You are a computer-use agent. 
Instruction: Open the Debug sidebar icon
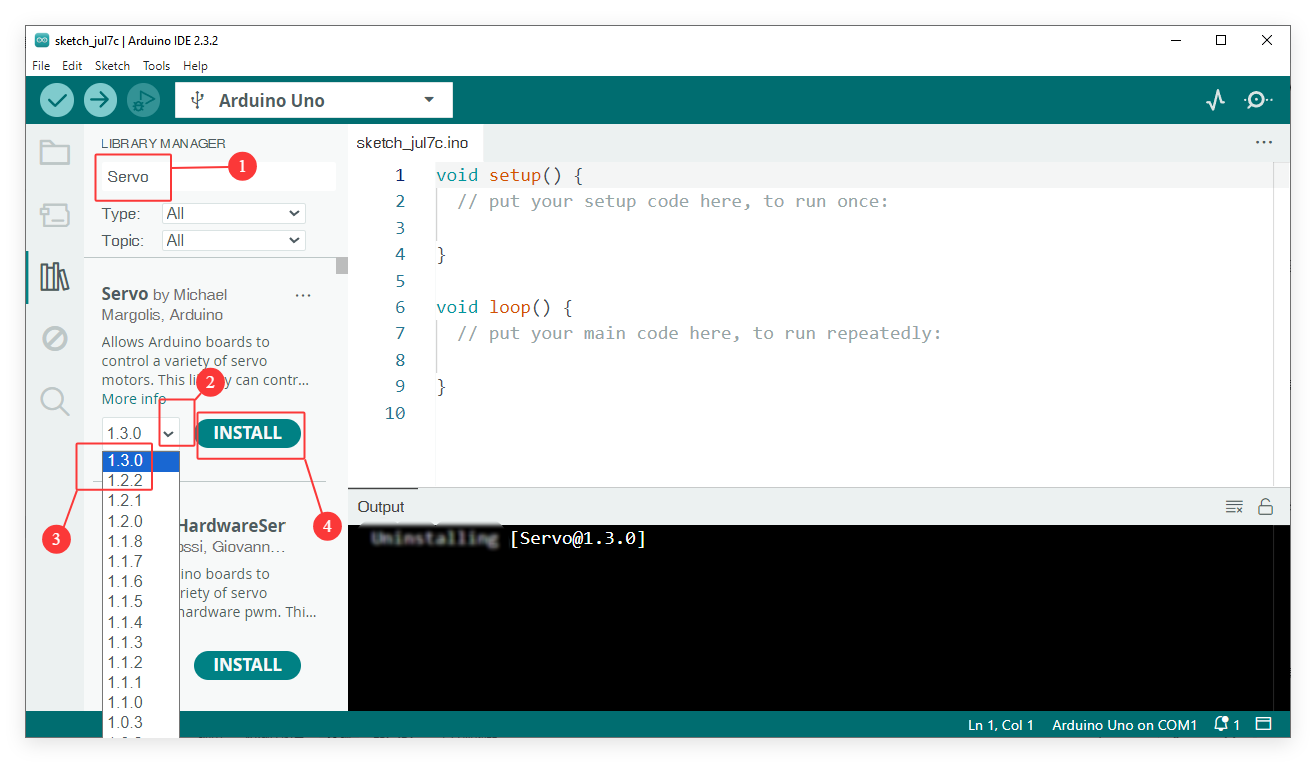[55, 339]
